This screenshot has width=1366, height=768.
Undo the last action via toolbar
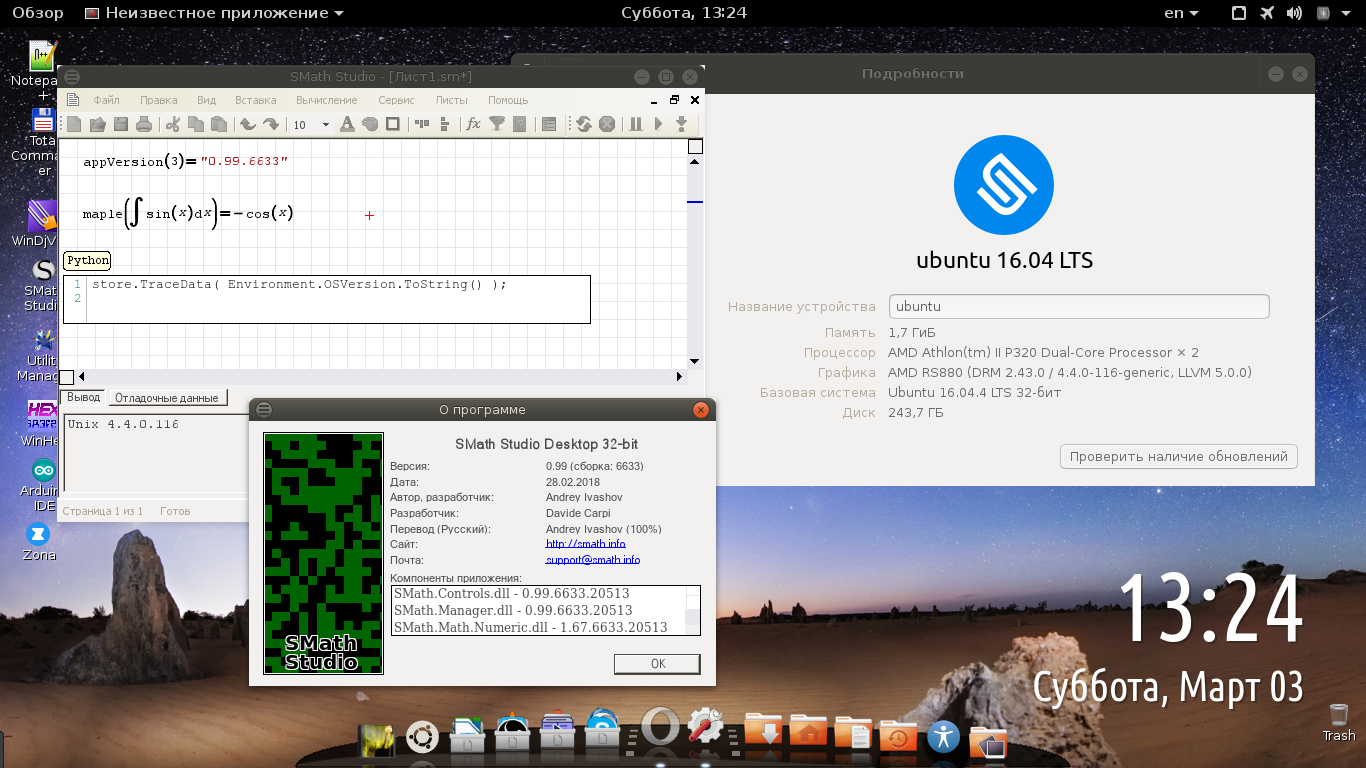coord(247,124)
